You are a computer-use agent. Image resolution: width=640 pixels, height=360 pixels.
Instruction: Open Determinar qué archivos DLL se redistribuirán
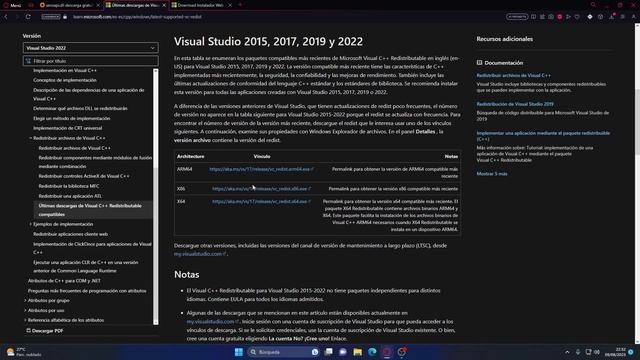(80, 109)
